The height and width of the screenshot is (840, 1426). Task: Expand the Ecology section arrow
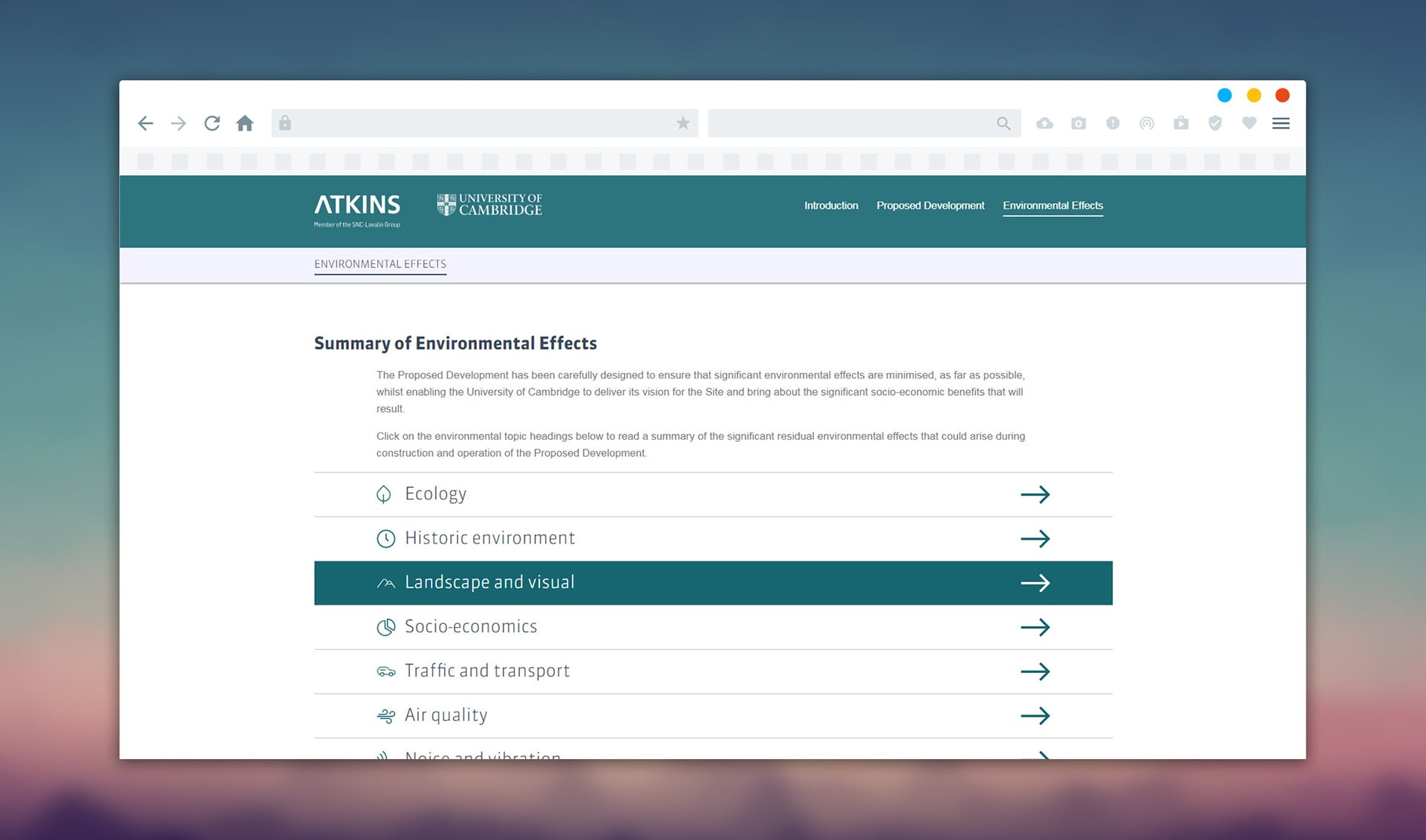click(1035, 495)
